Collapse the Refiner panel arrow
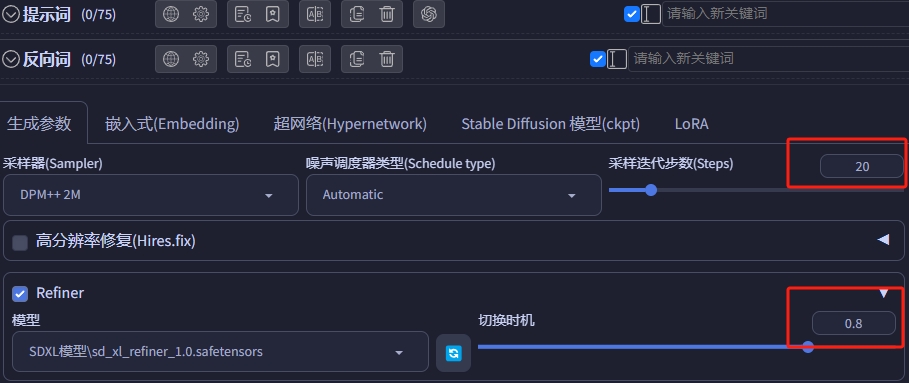Viewport: 909px width, 383px height. click(883, 293)
